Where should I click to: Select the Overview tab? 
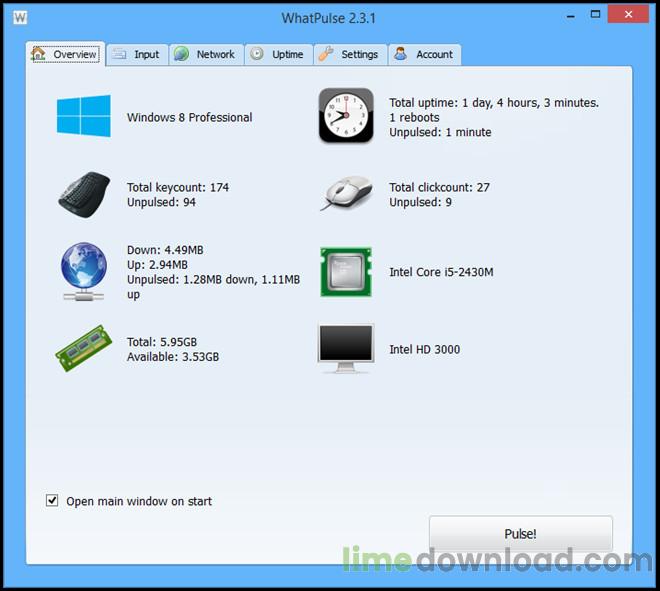65,54
